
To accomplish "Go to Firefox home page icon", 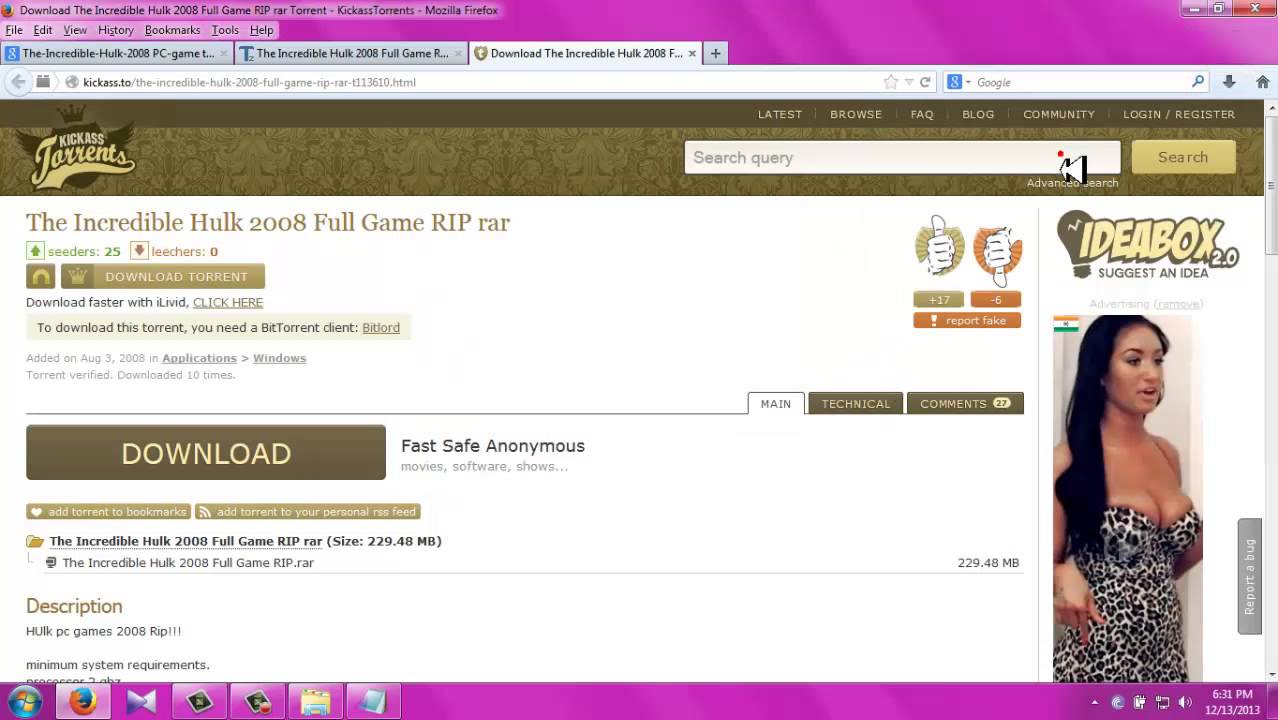I will click(x=1263, y=82).
